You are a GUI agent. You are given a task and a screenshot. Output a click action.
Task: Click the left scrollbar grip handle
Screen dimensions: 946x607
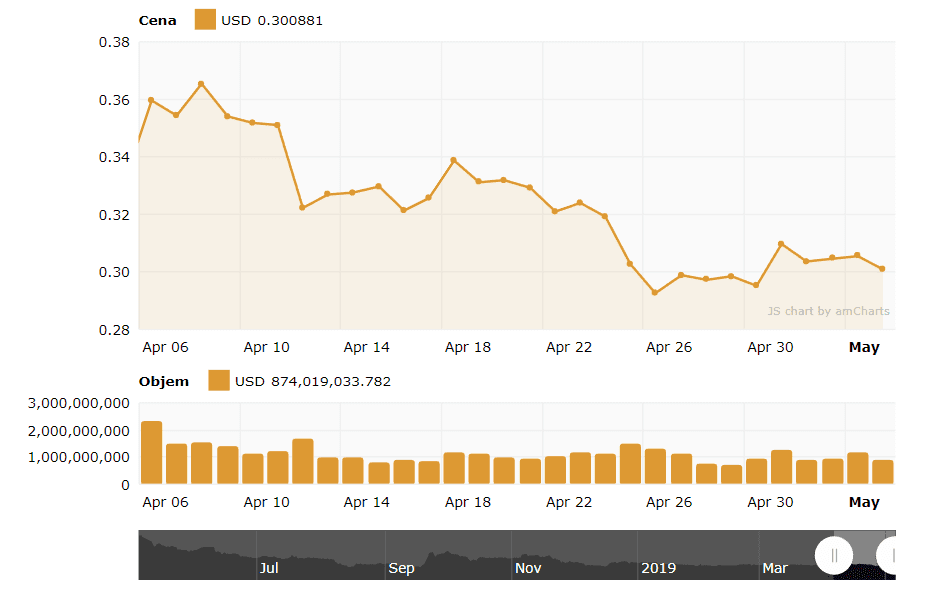tap(834, 555)
